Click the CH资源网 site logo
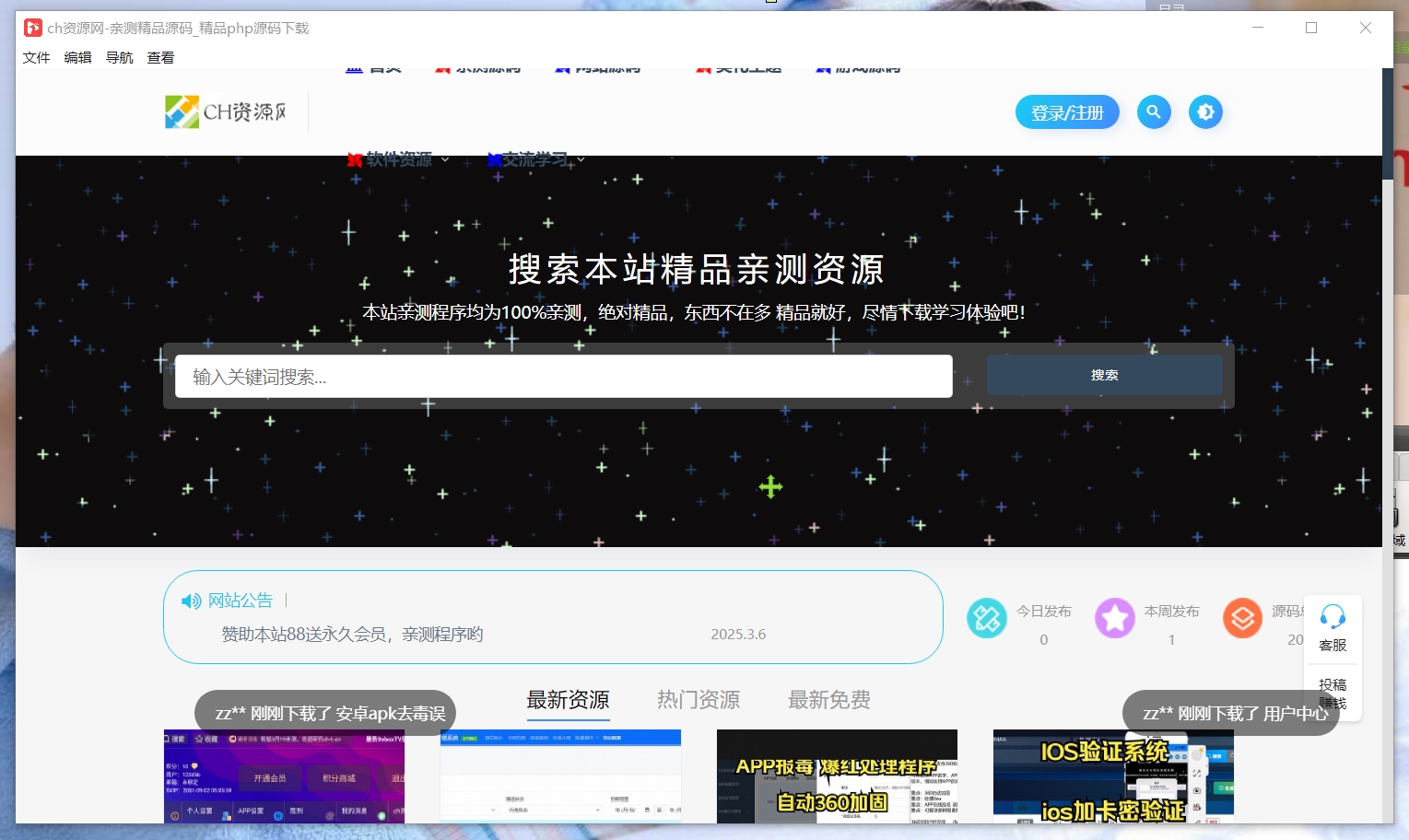Image resolution: width=1409 pixels, height=840 pixels. 224,111
